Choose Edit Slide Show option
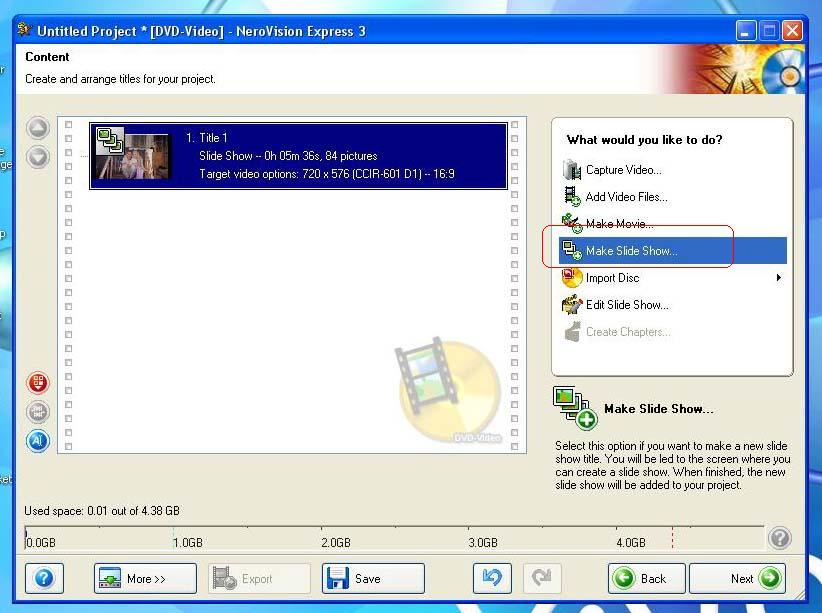822x613 pixels. 627,305
